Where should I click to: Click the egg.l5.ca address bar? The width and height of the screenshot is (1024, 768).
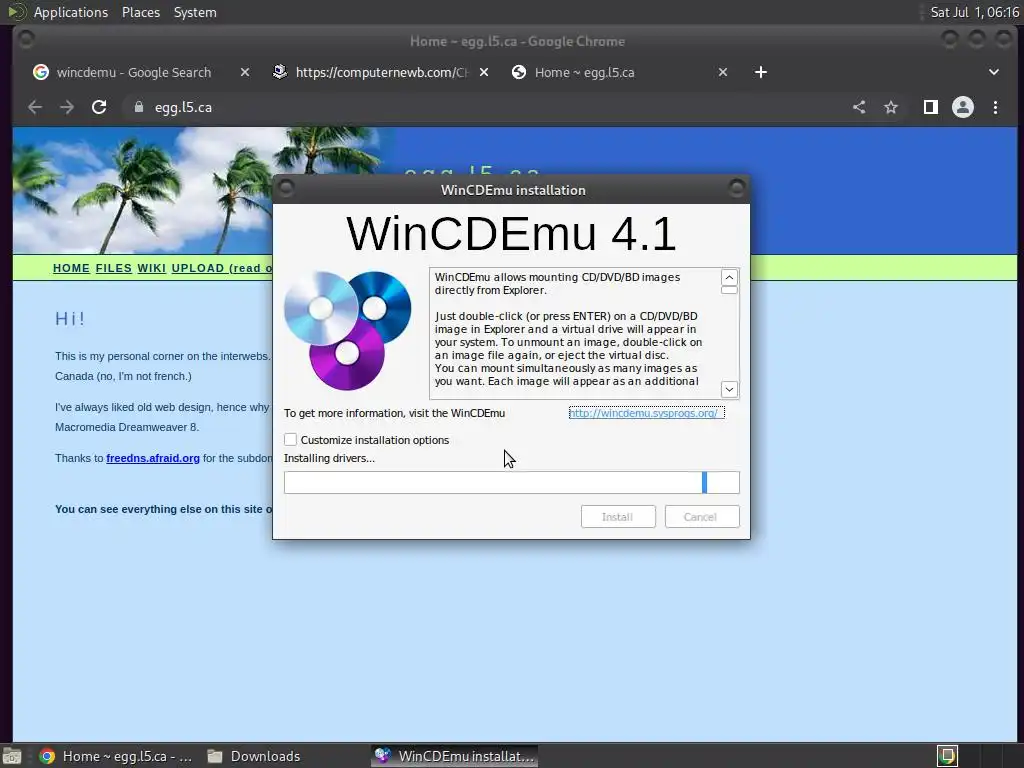[483, 107]
